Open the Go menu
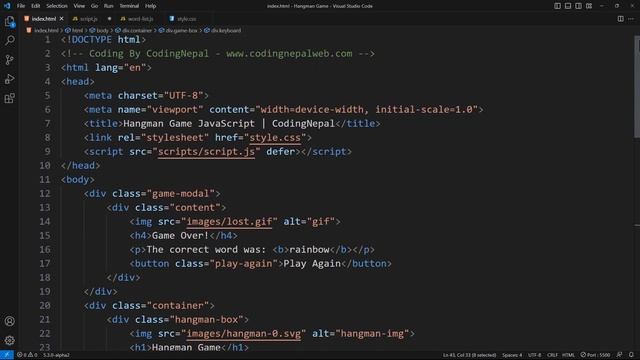This screenshot has width=640, height=360. click(x=94, y=6)
